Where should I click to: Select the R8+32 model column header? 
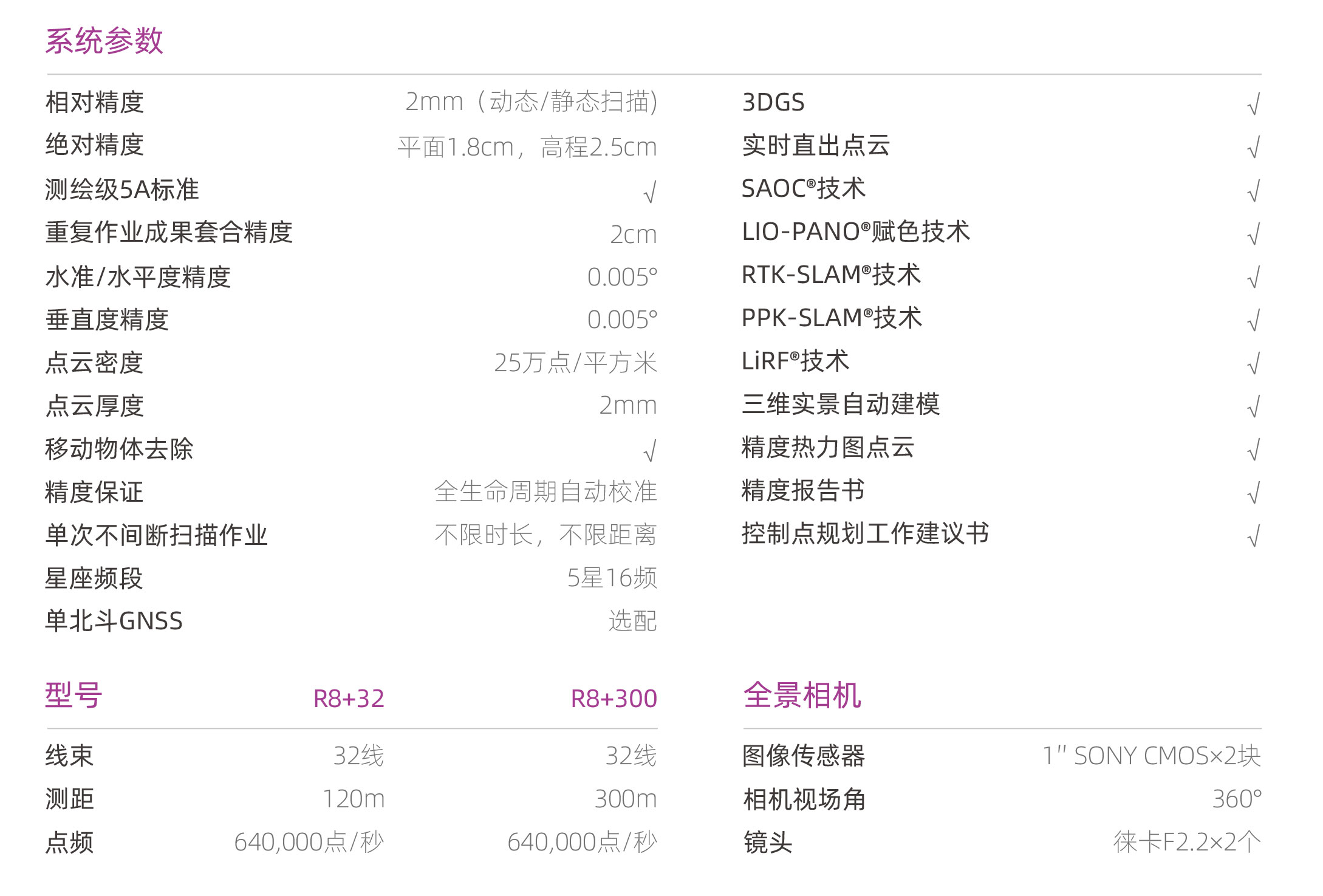point(349,699)
